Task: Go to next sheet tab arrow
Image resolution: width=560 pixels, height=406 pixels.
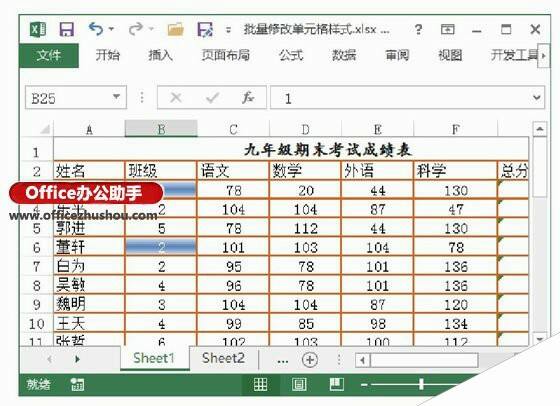Action: pos(77,359)
